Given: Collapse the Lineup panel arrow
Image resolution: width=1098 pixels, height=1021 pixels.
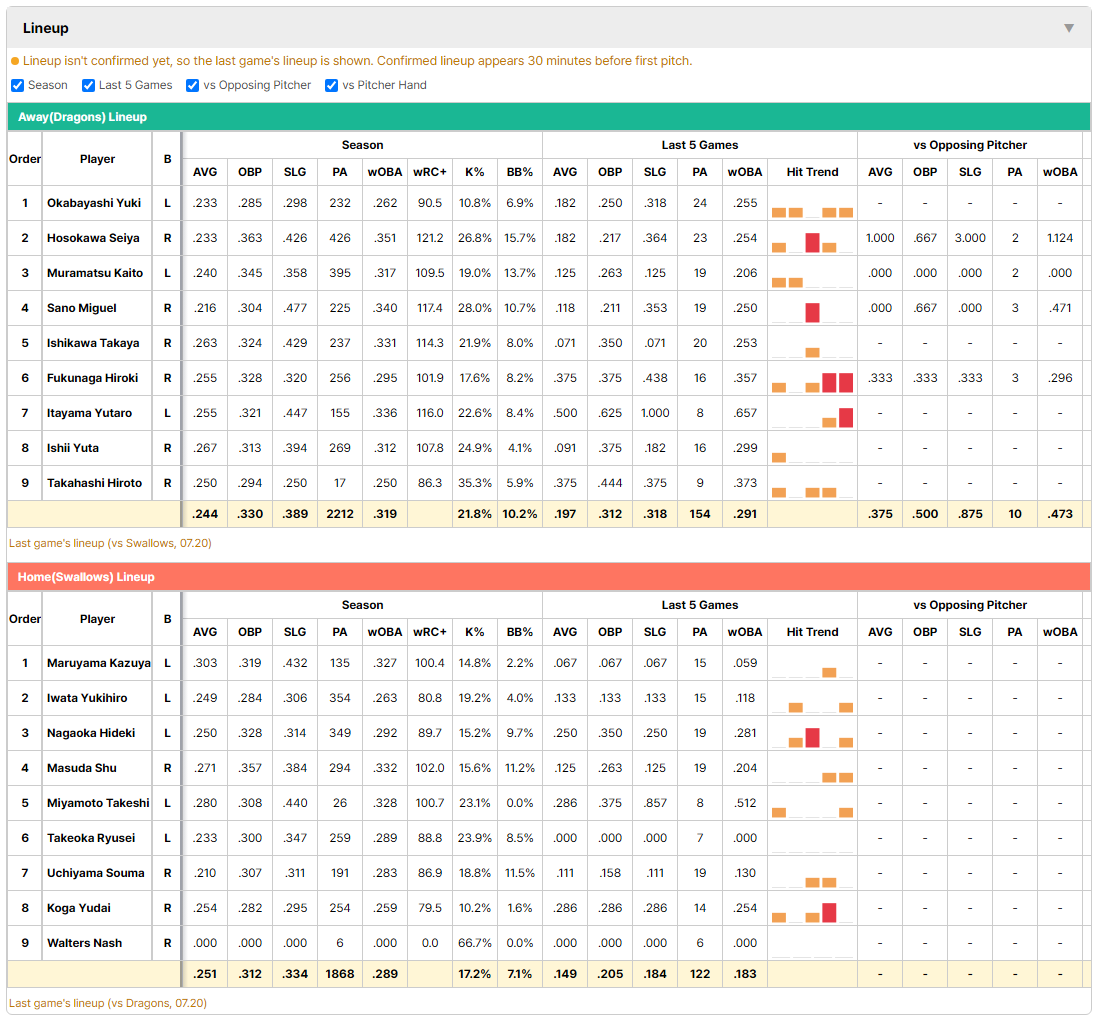Looking at the screenshot, I should click(1069, 28).
